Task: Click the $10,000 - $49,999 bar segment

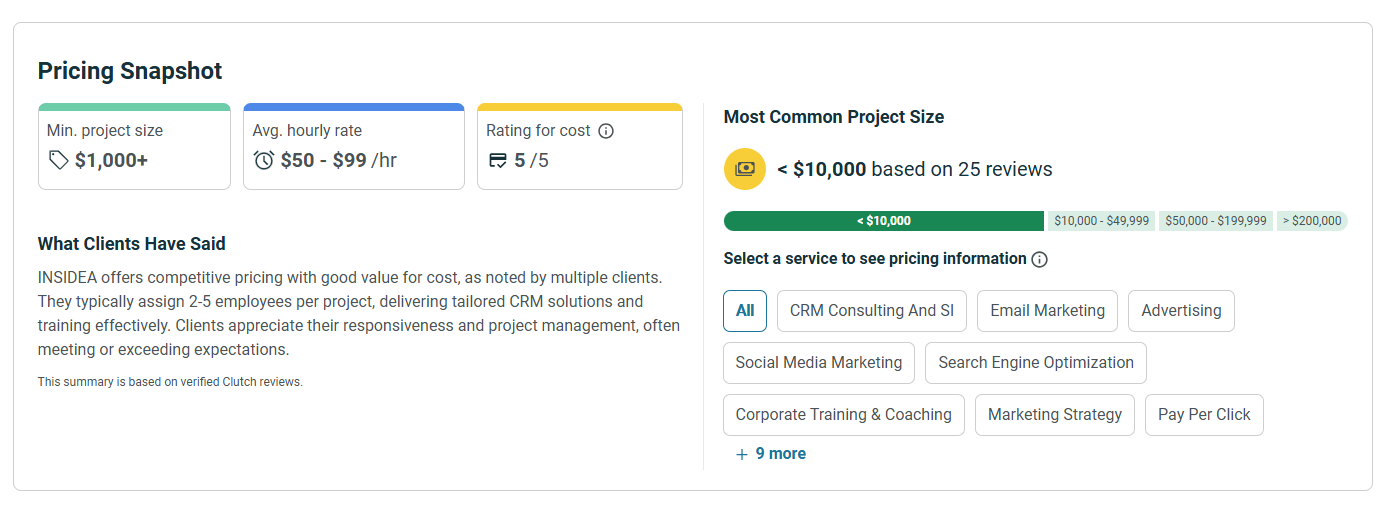Action: 1101,221
